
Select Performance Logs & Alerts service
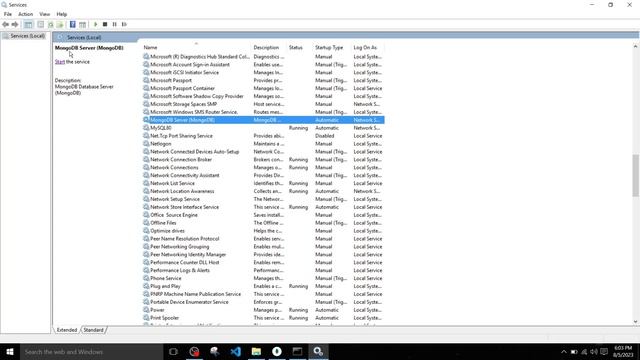point(180,270)
